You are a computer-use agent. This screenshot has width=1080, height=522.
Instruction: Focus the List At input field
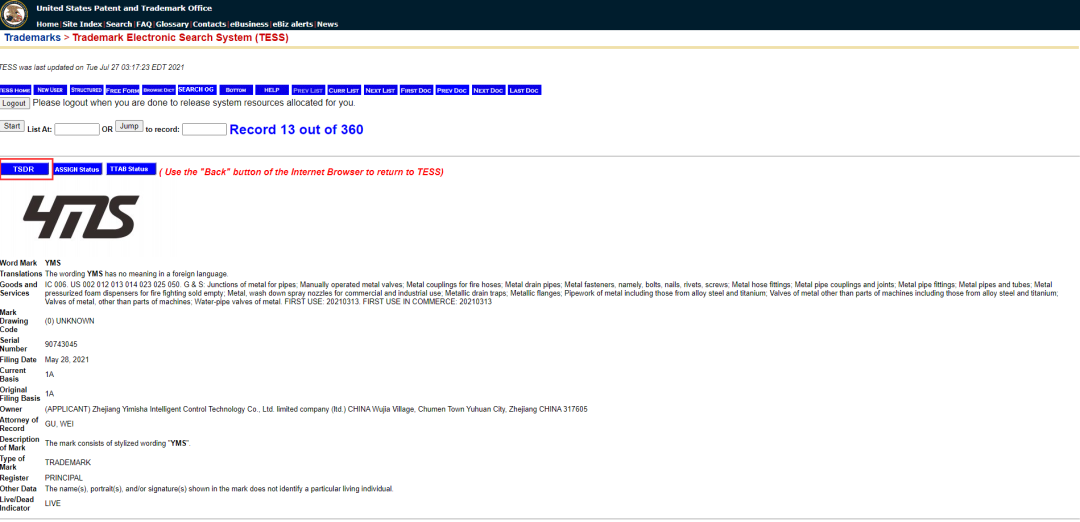click(77, 129)
